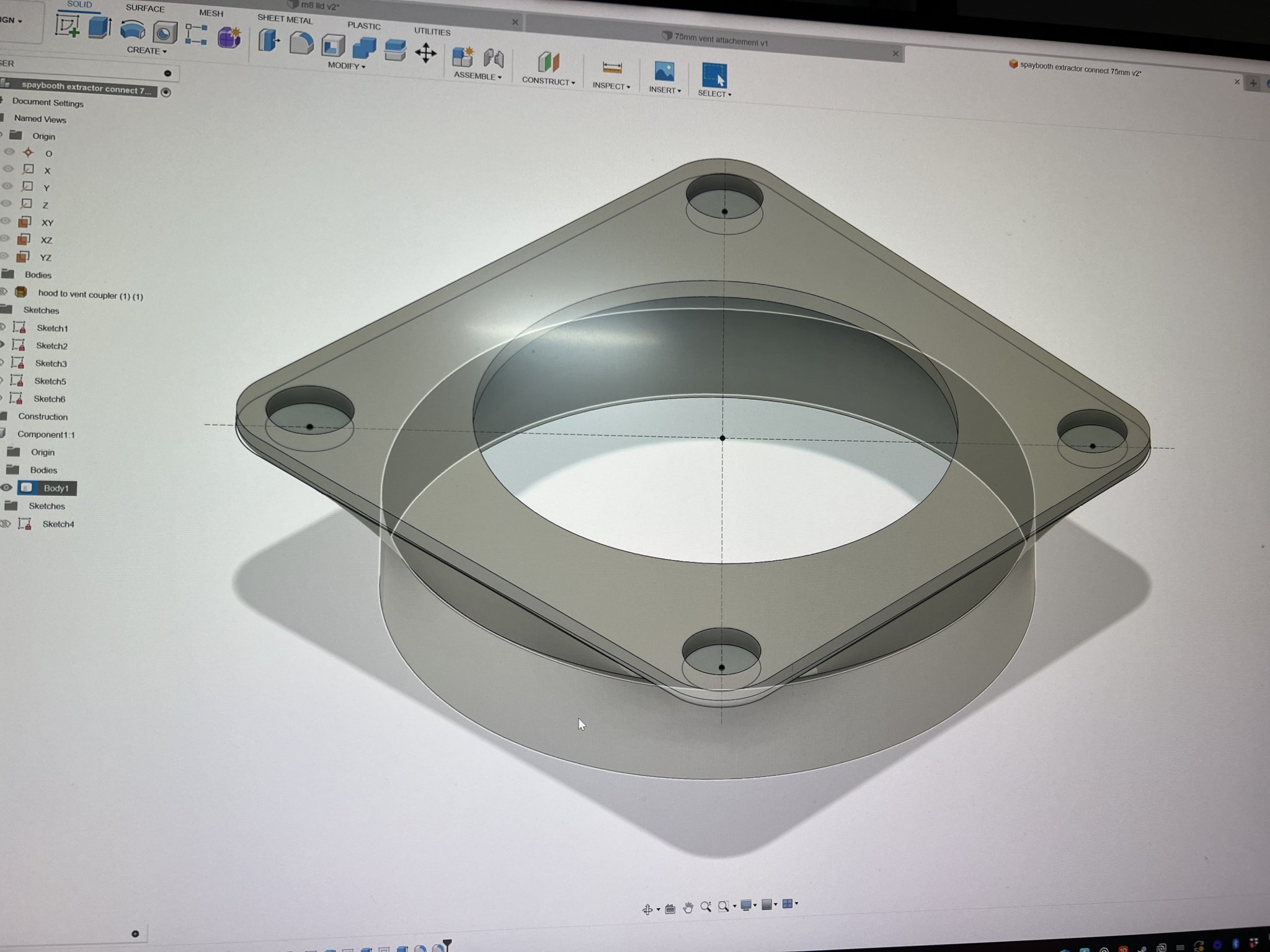Click the Orbit navigation tool
Viewport: 1270px width, 952px height.
pos(647,909)
